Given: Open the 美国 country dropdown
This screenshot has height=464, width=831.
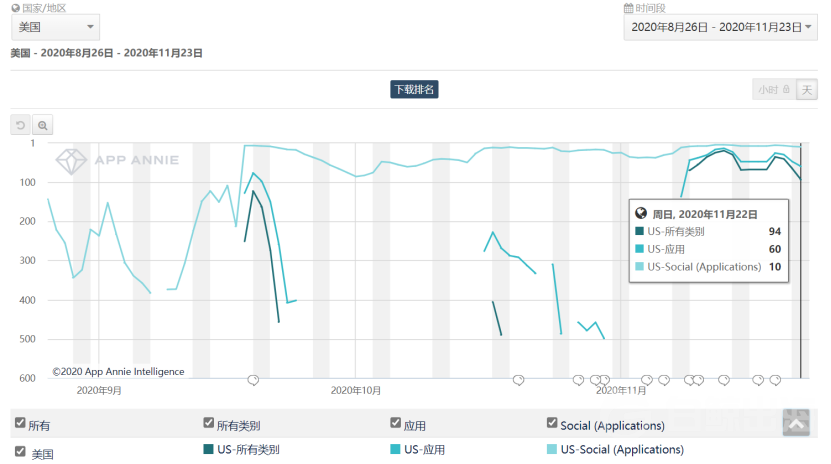Looking at the screenshot, I should click(x=56, y=27).
